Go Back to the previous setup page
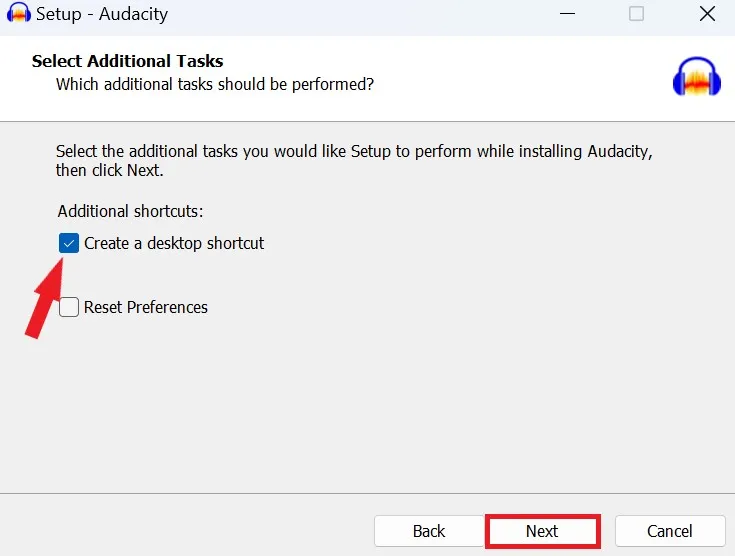This screenshot has height=556, width=735. pyautogui.click(x=428, y=531)
